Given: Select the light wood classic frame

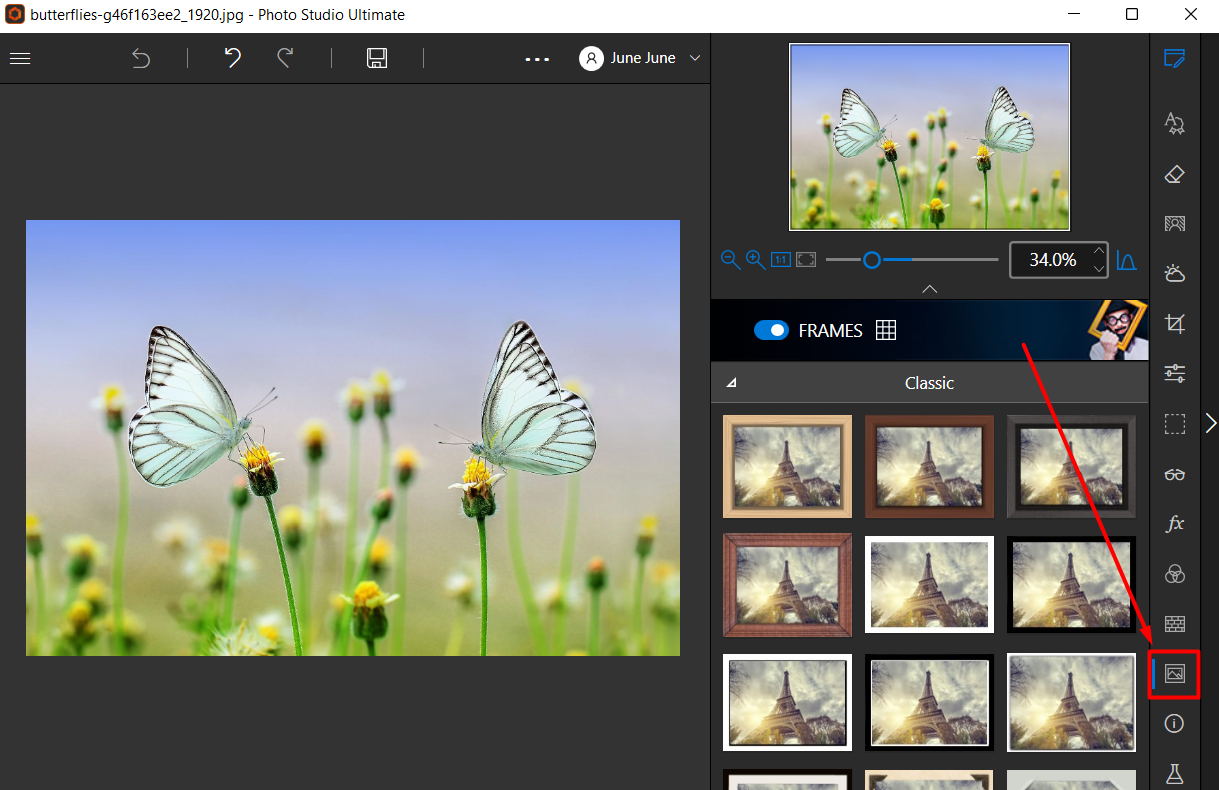Looking at the screenshot, I should [x=788, y=466].
